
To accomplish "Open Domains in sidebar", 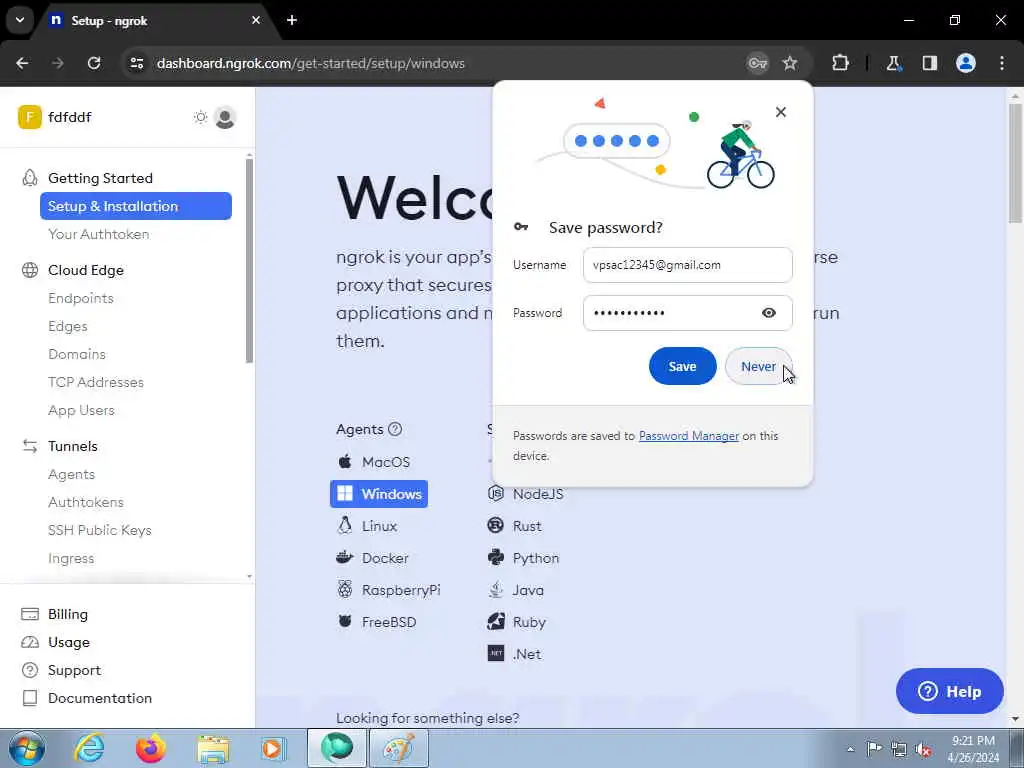I will [77, 355].
